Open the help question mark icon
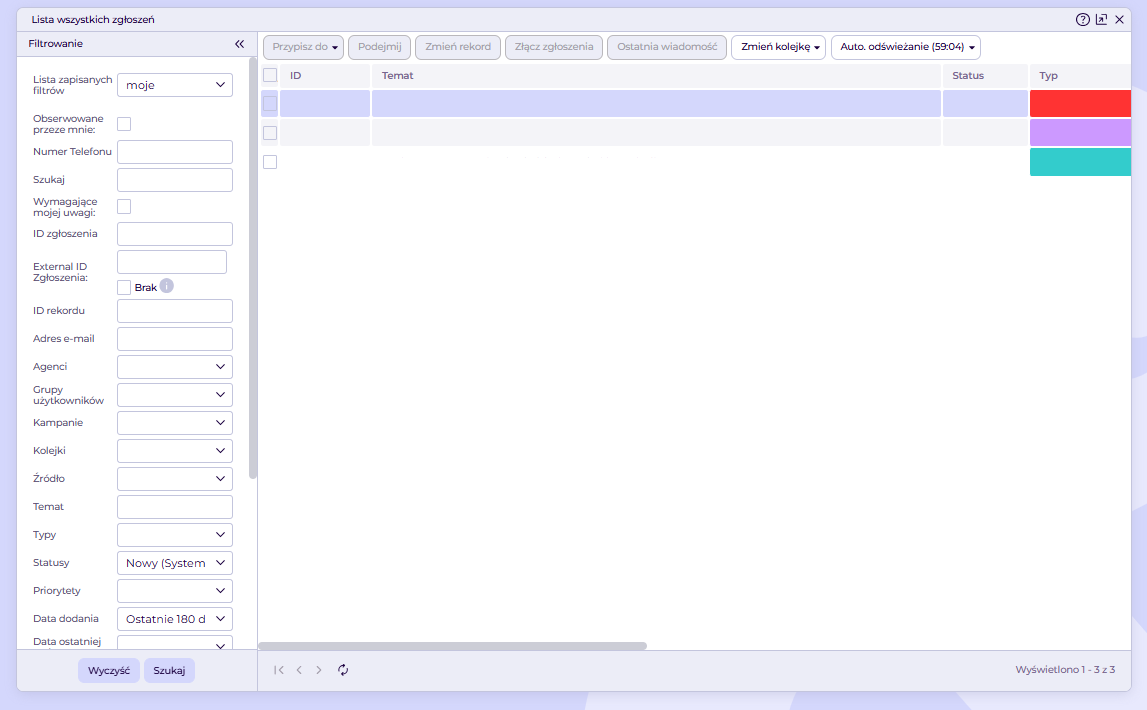This screenshot has height=710, width=1147. pos(1083,20)
